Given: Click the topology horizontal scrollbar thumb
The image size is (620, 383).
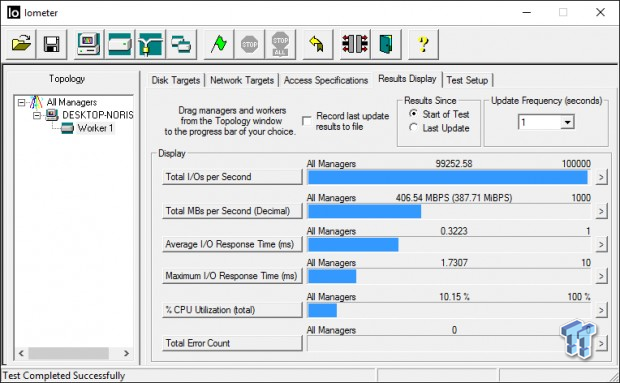Looking at the screenshot, I should coord(68,353).
